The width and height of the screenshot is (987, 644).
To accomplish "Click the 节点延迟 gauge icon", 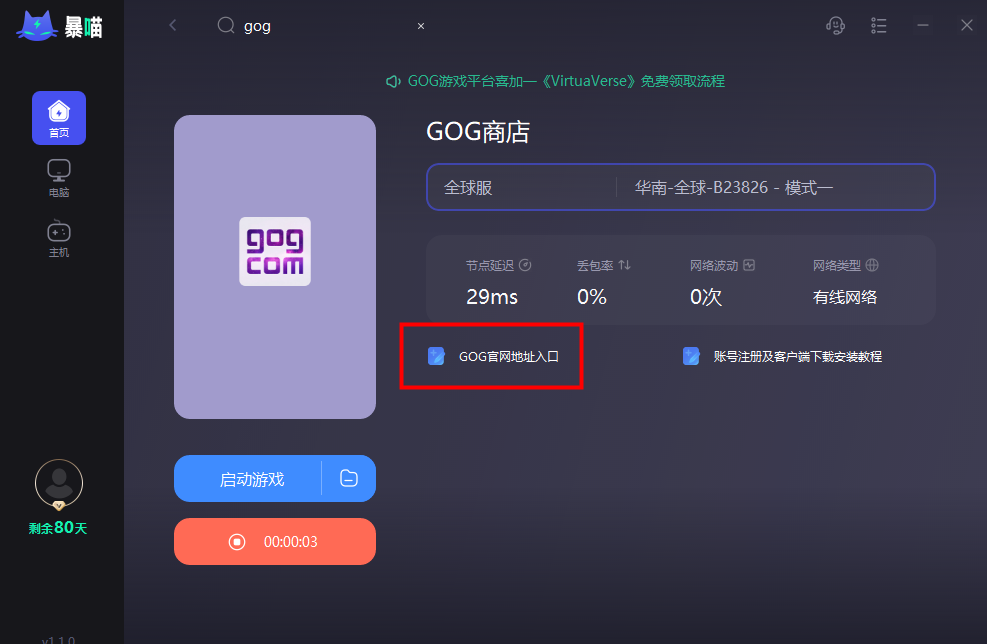I will (x=525, y=265).
